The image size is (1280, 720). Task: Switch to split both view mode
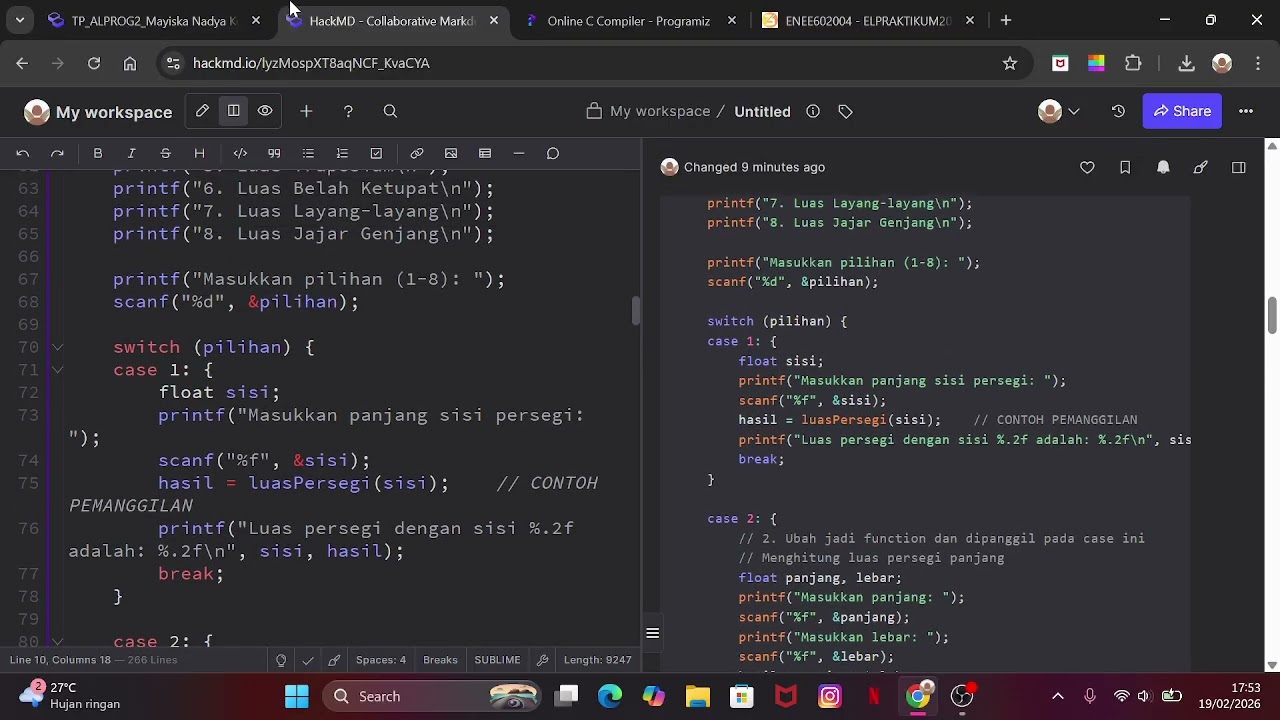pos(233,111)
